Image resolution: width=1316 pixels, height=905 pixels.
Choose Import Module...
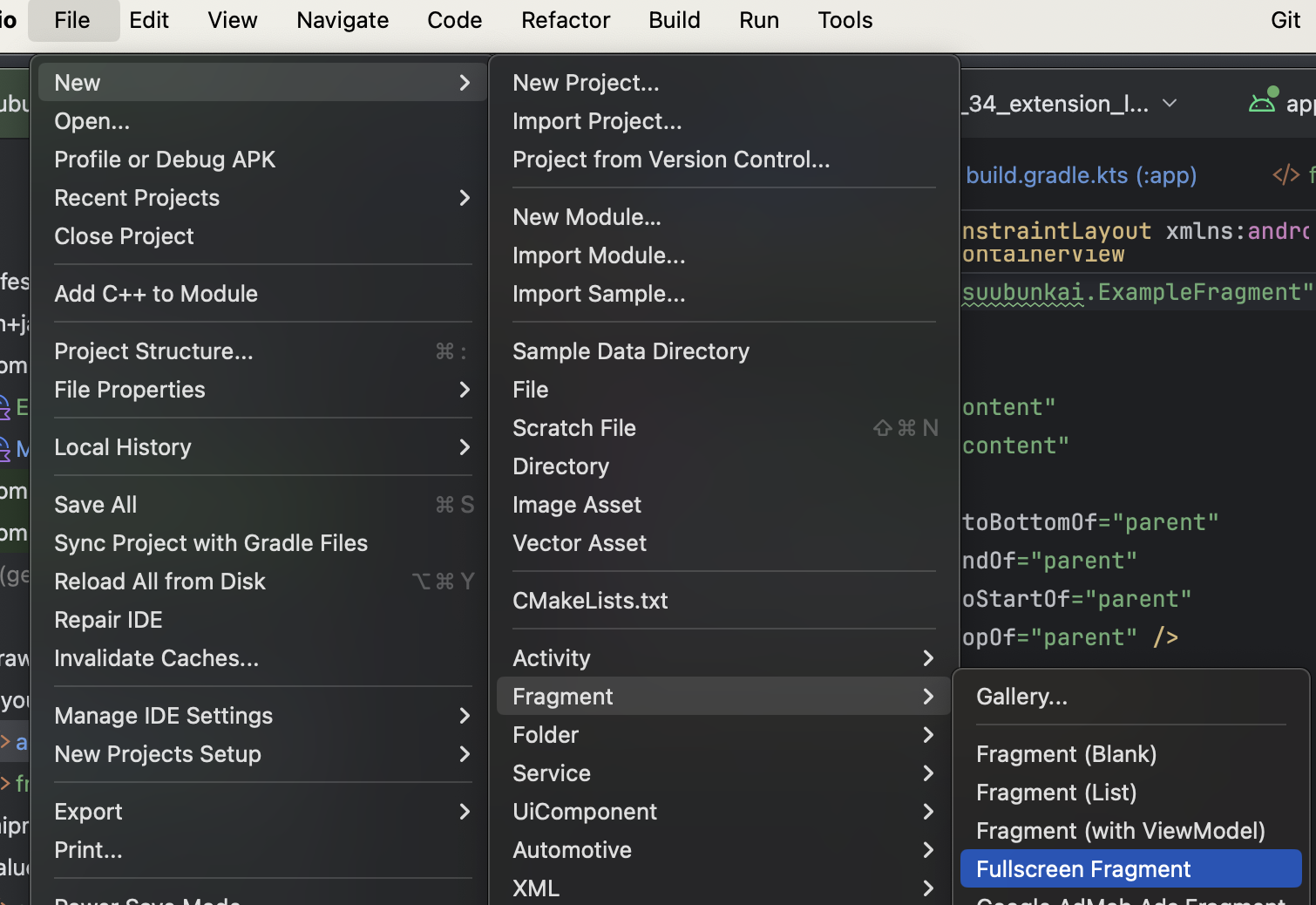tap(723, 255)
